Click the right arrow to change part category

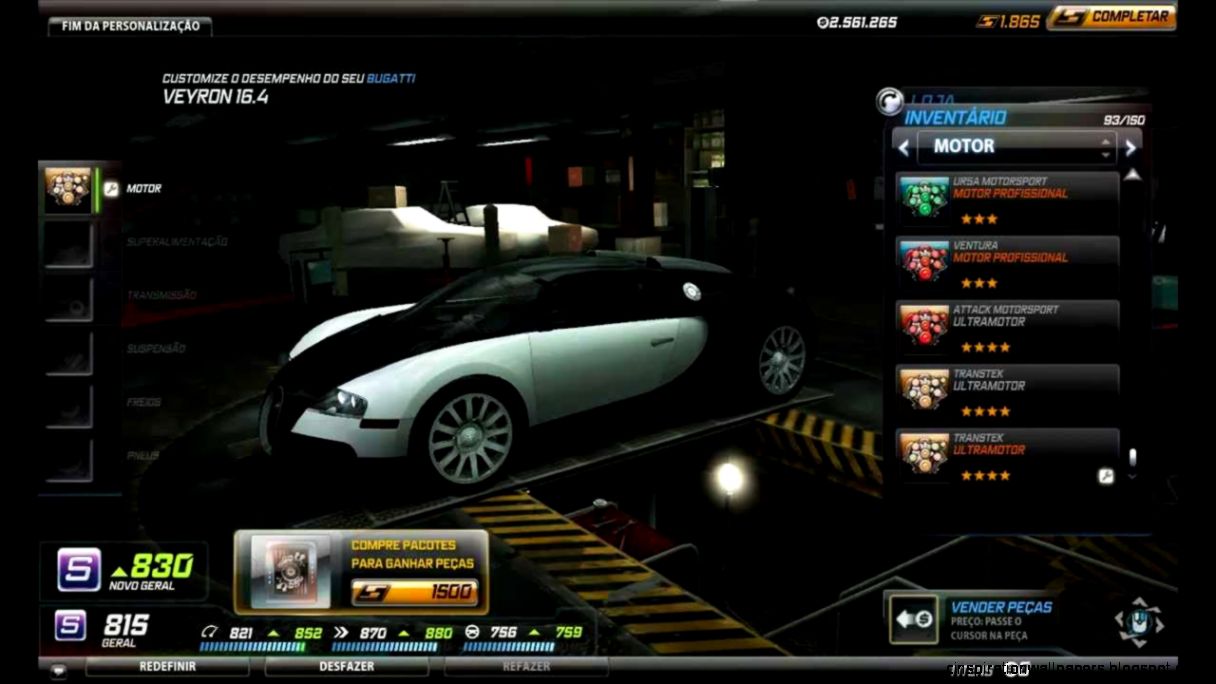(1131, 147)
